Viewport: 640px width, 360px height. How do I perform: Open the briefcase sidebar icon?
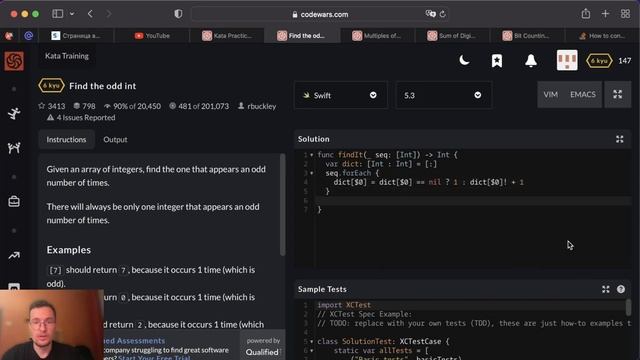tap(14, 201)
